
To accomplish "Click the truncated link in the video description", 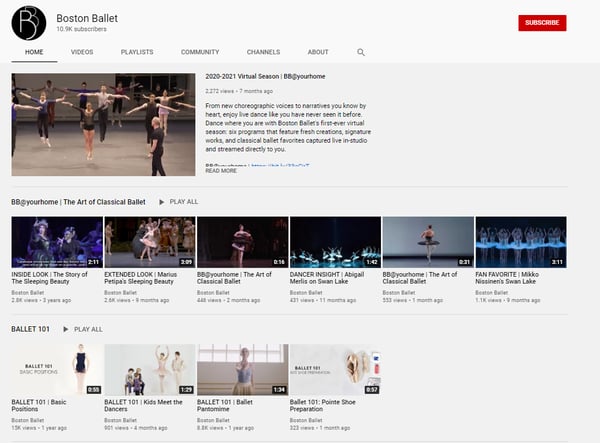I will tap(280, 166).
